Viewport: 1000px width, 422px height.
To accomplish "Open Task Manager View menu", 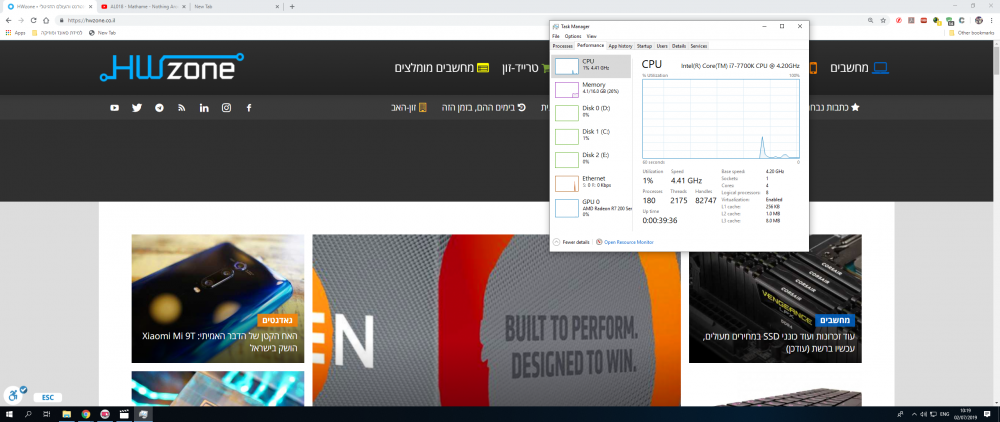I will (591, 36).
